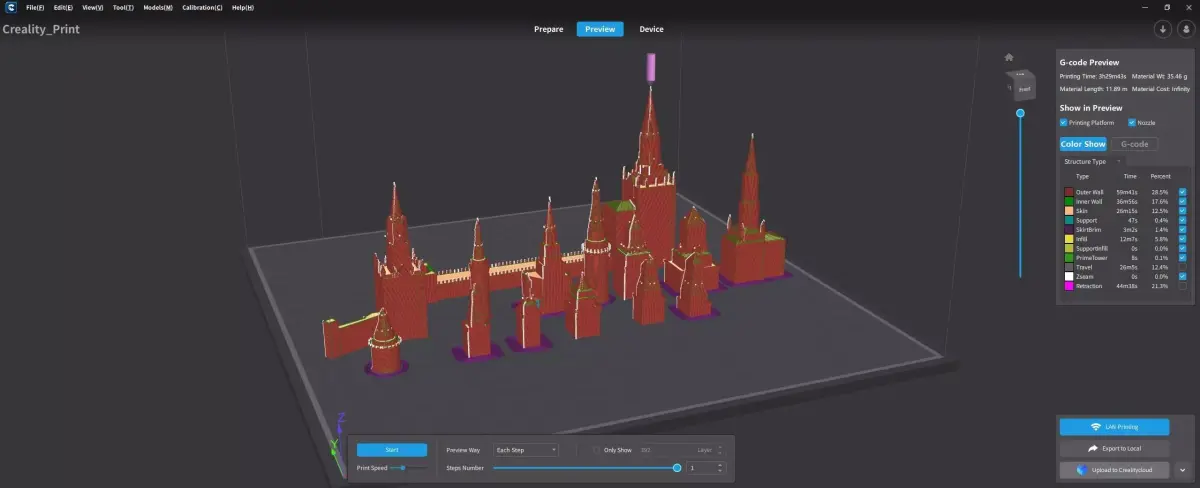
Task: Click Export to Local button
Action: click(x=1114, y=449)
